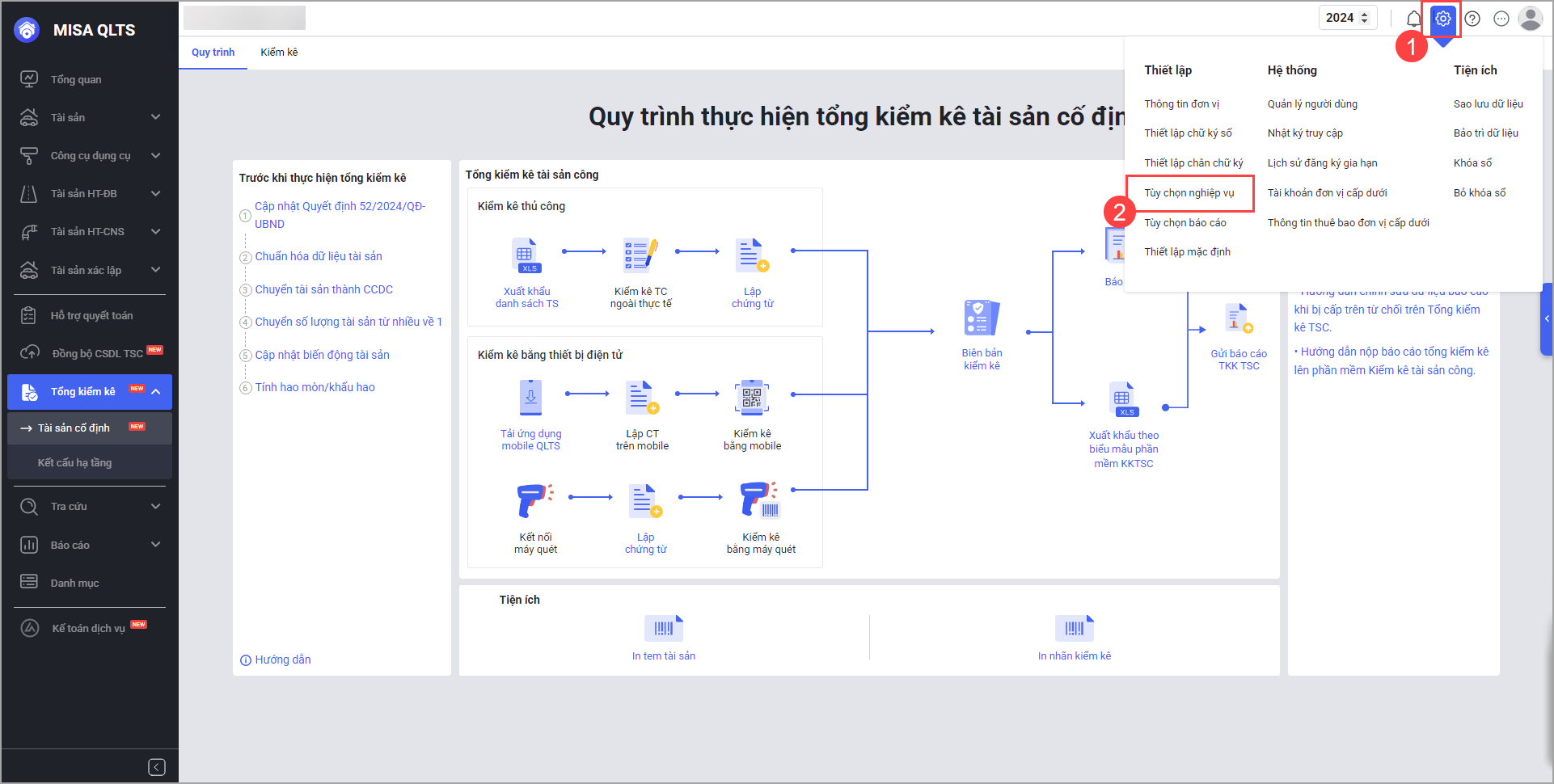Screen dimensions: 1554x784
Task: Open the more options ellipsis icon
Action: tap(1501, 19)
